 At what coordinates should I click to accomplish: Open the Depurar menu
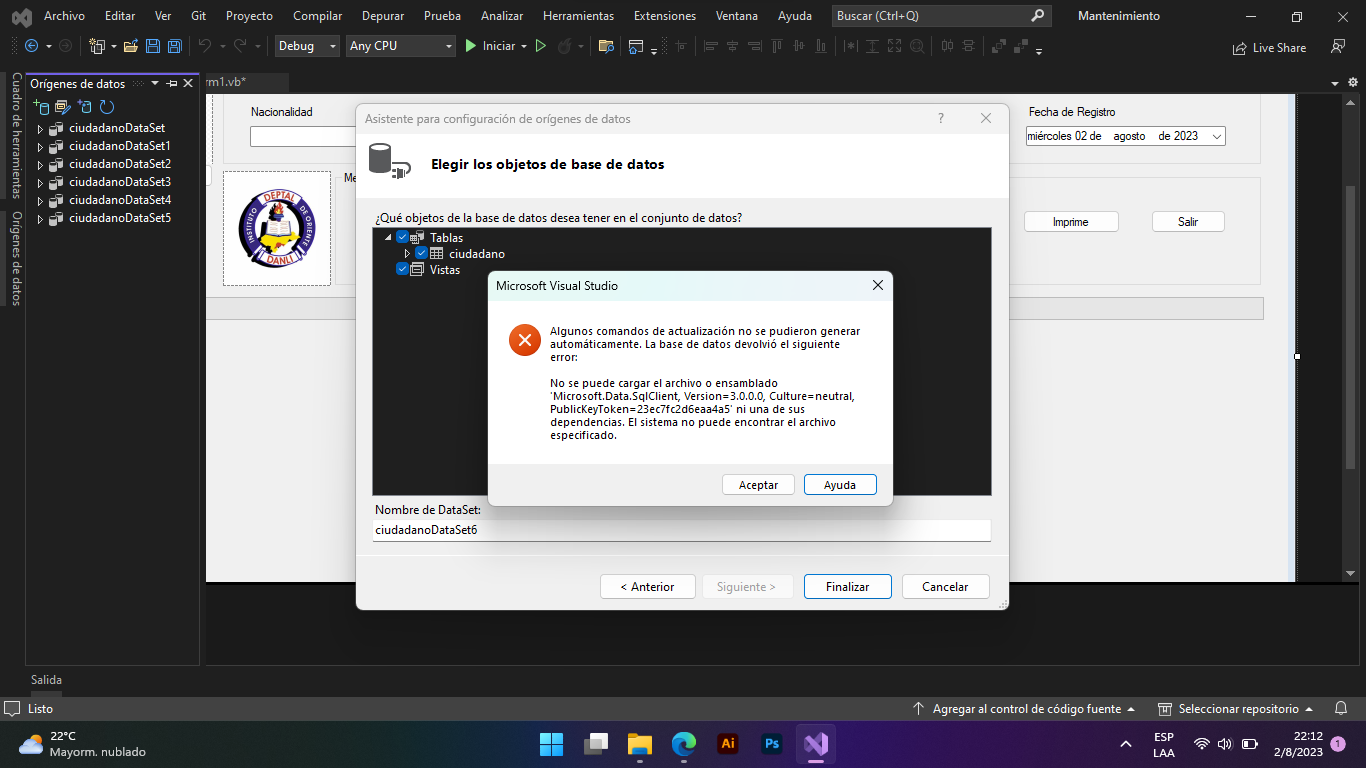(x=383, y=16)
